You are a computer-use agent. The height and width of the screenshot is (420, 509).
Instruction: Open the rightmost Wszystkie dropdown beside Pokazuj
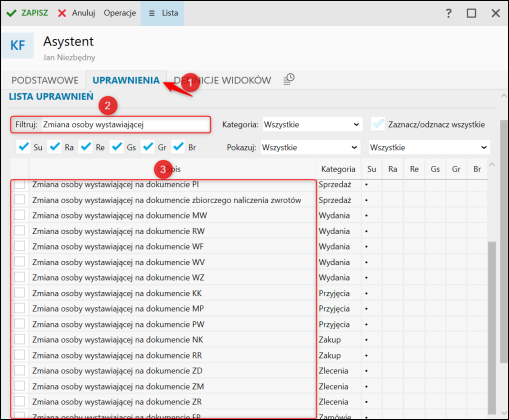(x=429, y=147)
